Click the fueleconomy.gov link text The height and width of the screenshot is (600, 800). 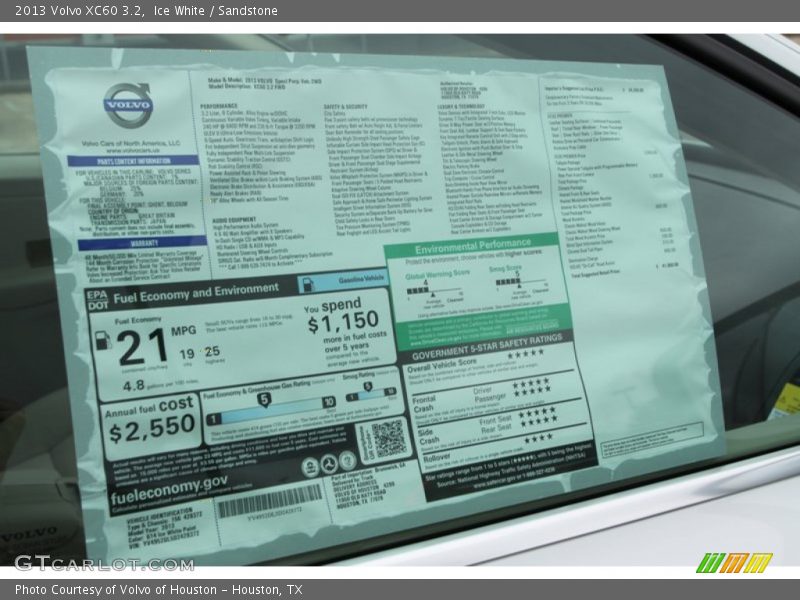click(x=170, y=485)
